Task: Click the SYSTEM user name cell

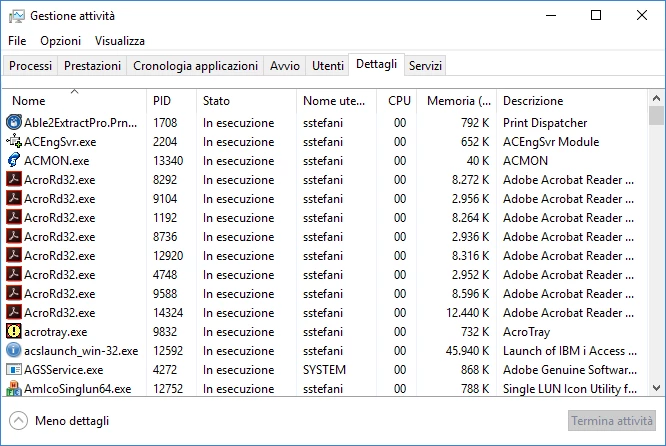Action: [324, 370]
